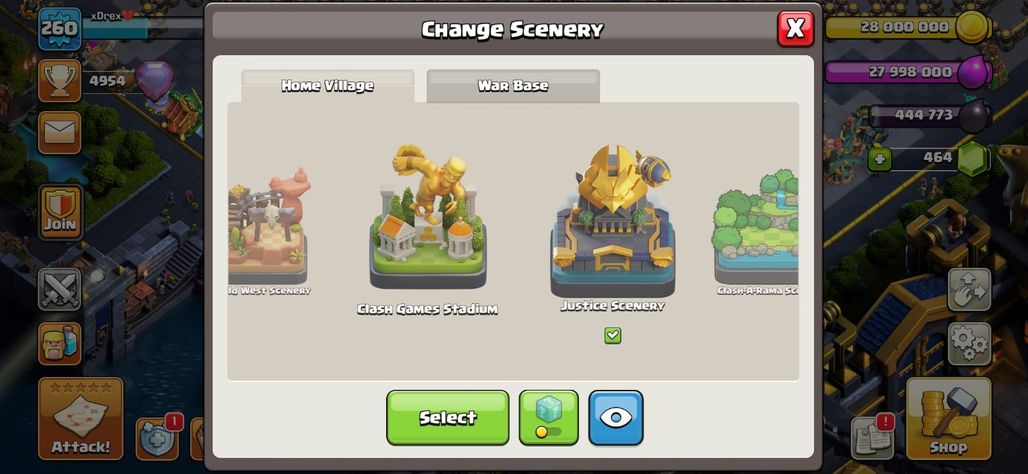Toggle the Justice Scenery green checkbox
1028x474 pixels.
612,336
